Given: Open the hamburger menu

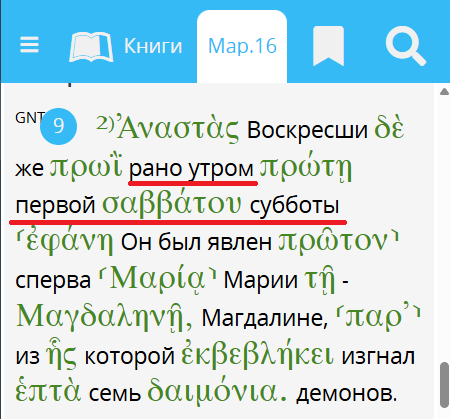Looking at the screenshot, I should 29,45.
